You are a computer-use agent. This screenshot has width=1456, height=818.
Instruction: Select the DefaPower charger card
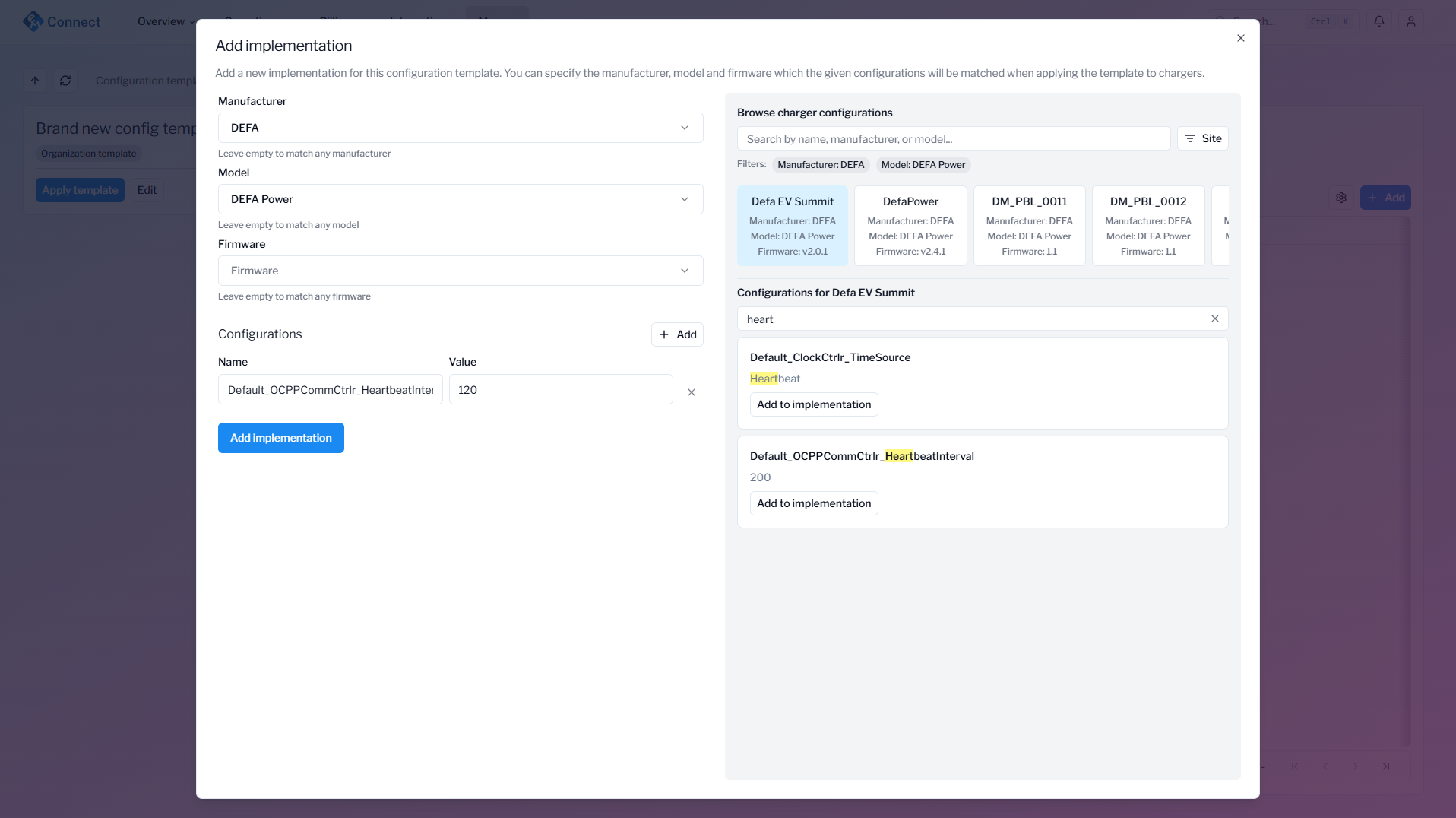(910, 226)
